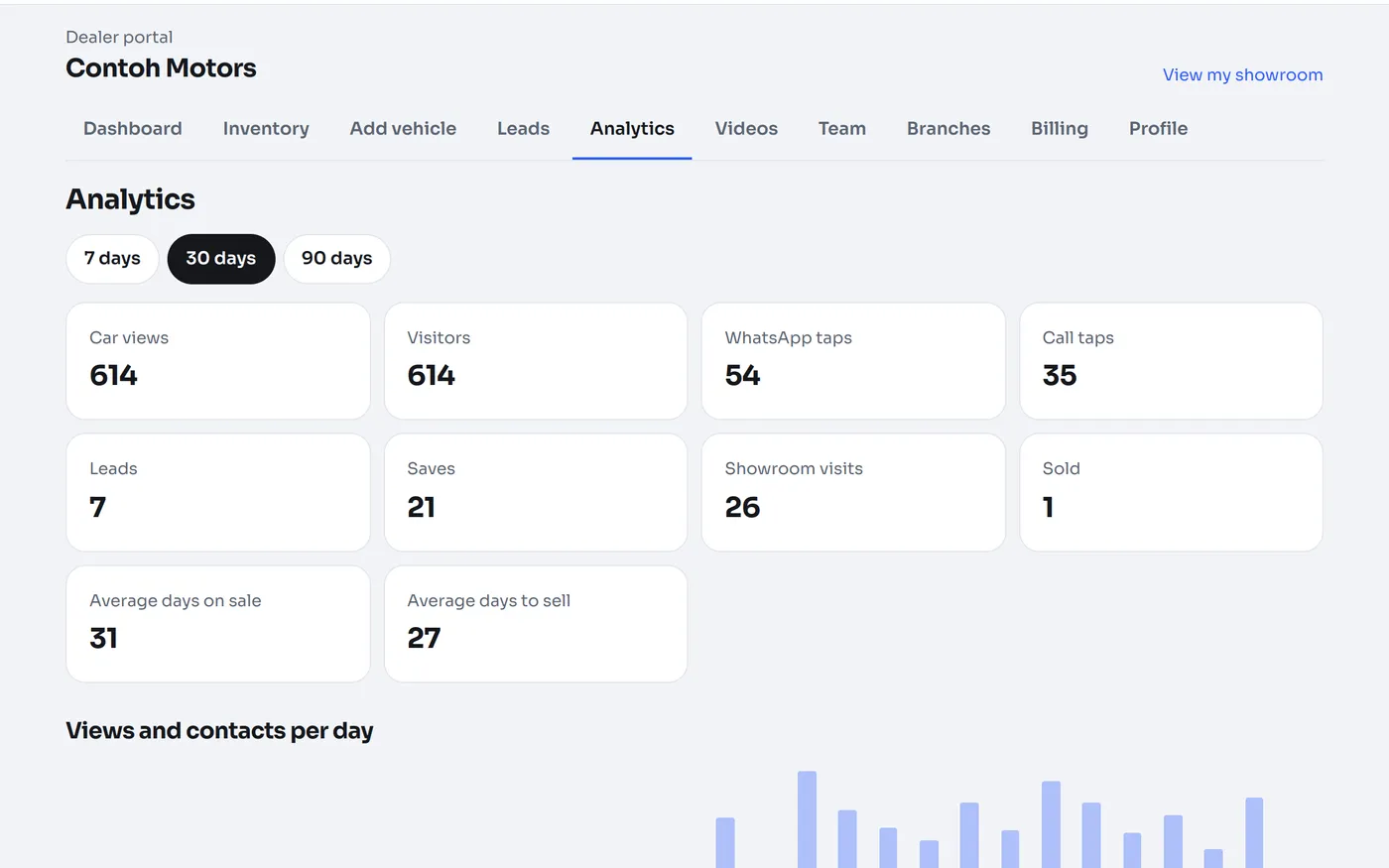Click the Showroom visits card
1389x868 pixels.
click(x=853, y=492)
